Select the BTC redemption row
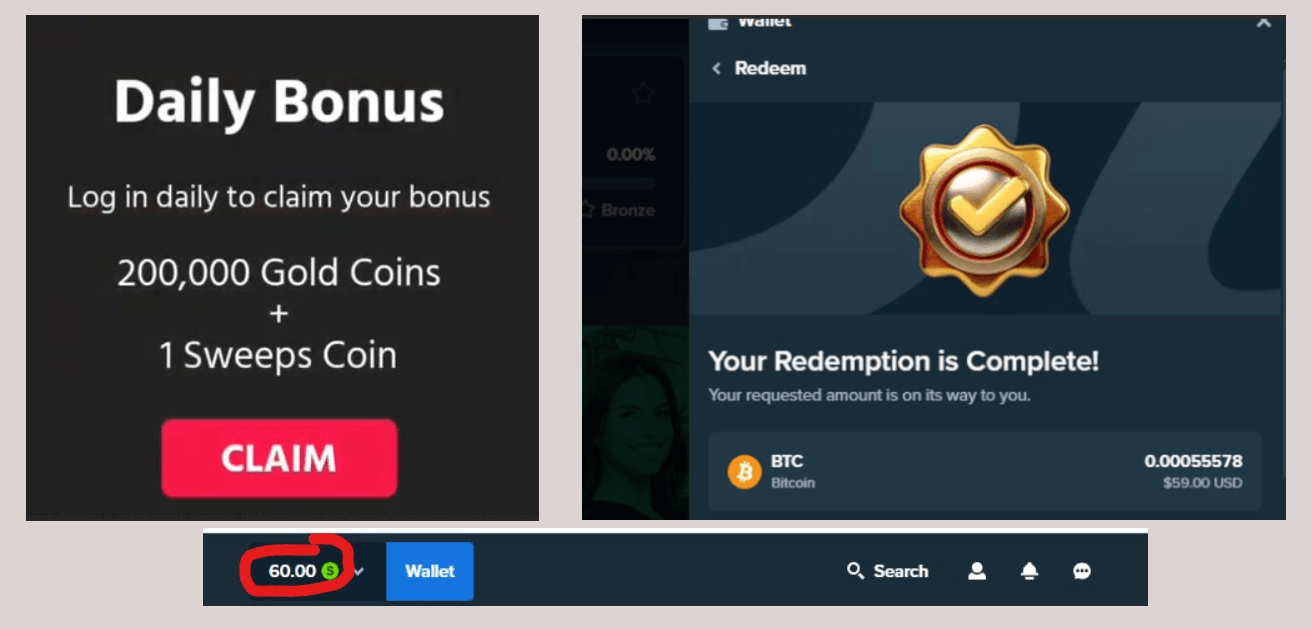This screenshot has height=629, width=1312. [985, 472]
